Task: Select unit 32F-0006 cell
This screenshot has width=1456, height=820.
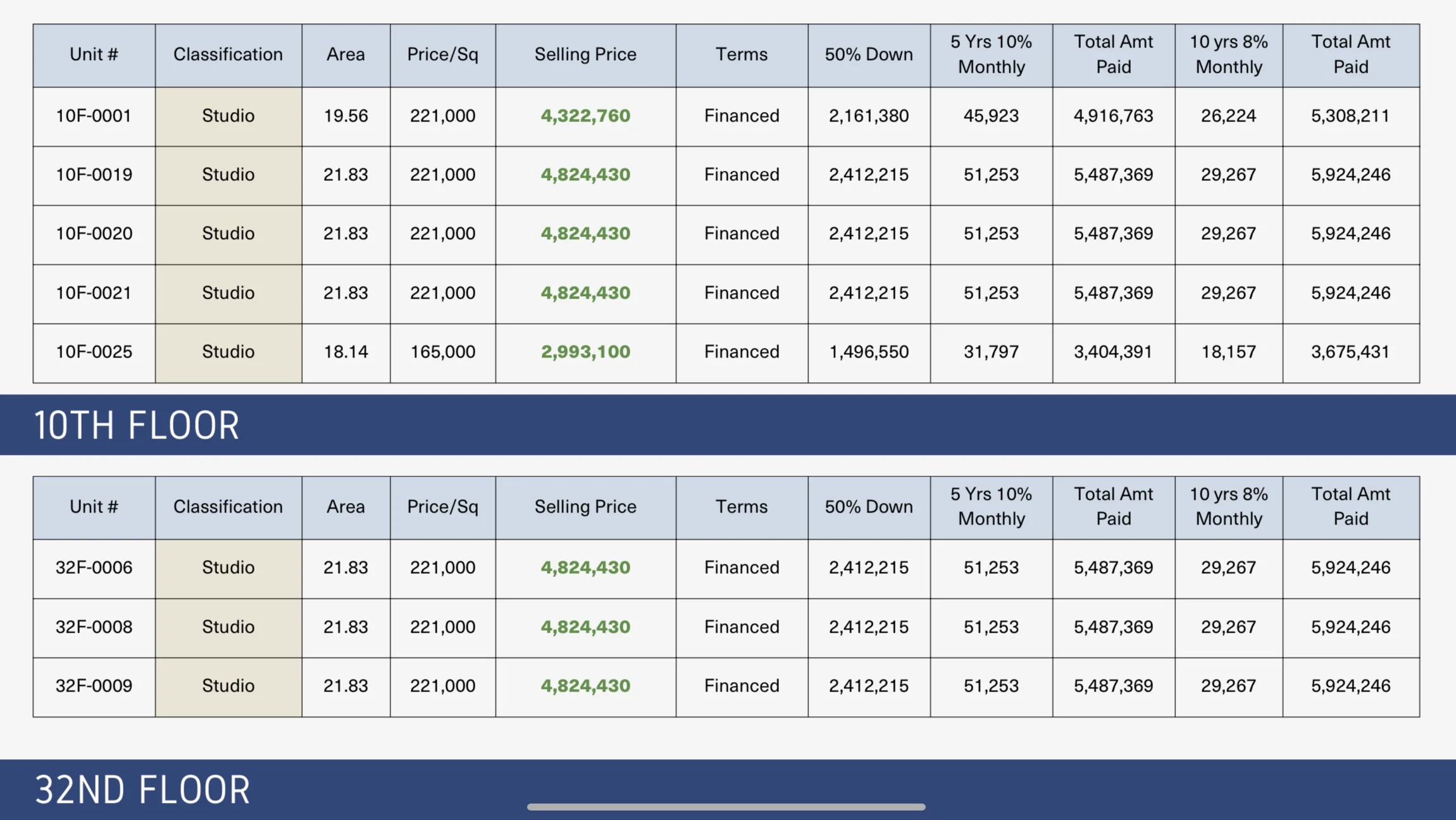Action: click(x=94, y=568)
